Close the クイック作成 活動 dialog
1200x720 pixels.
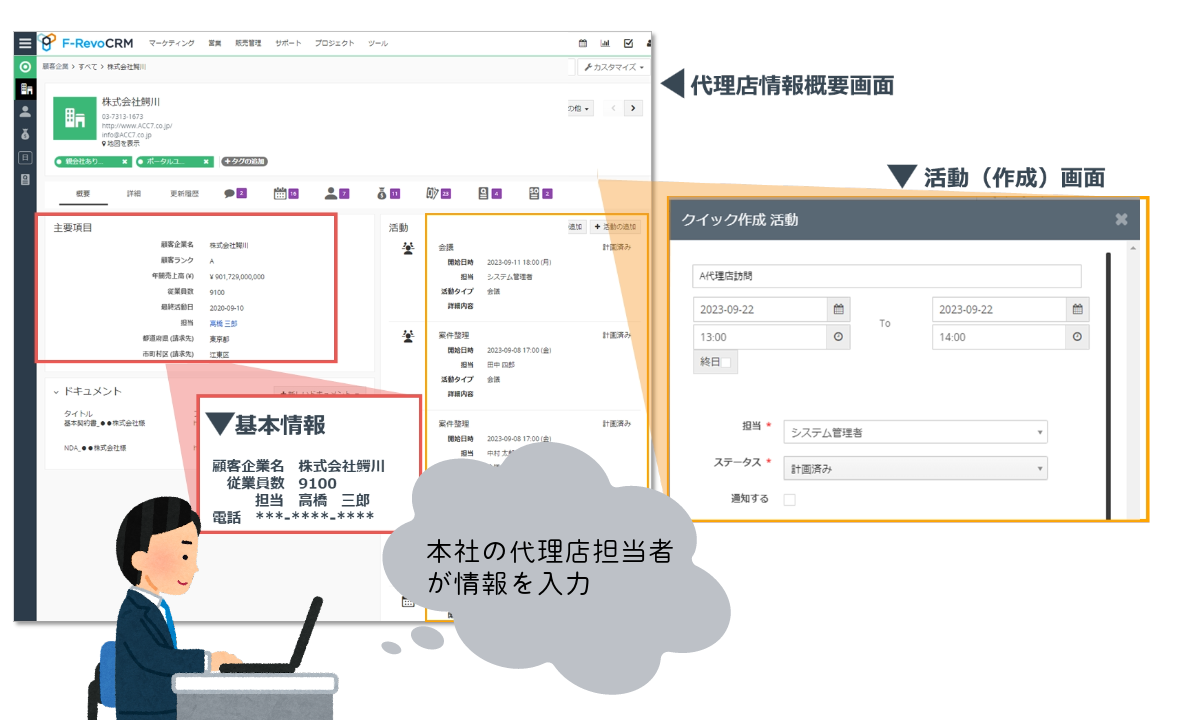click(1121, 219)
